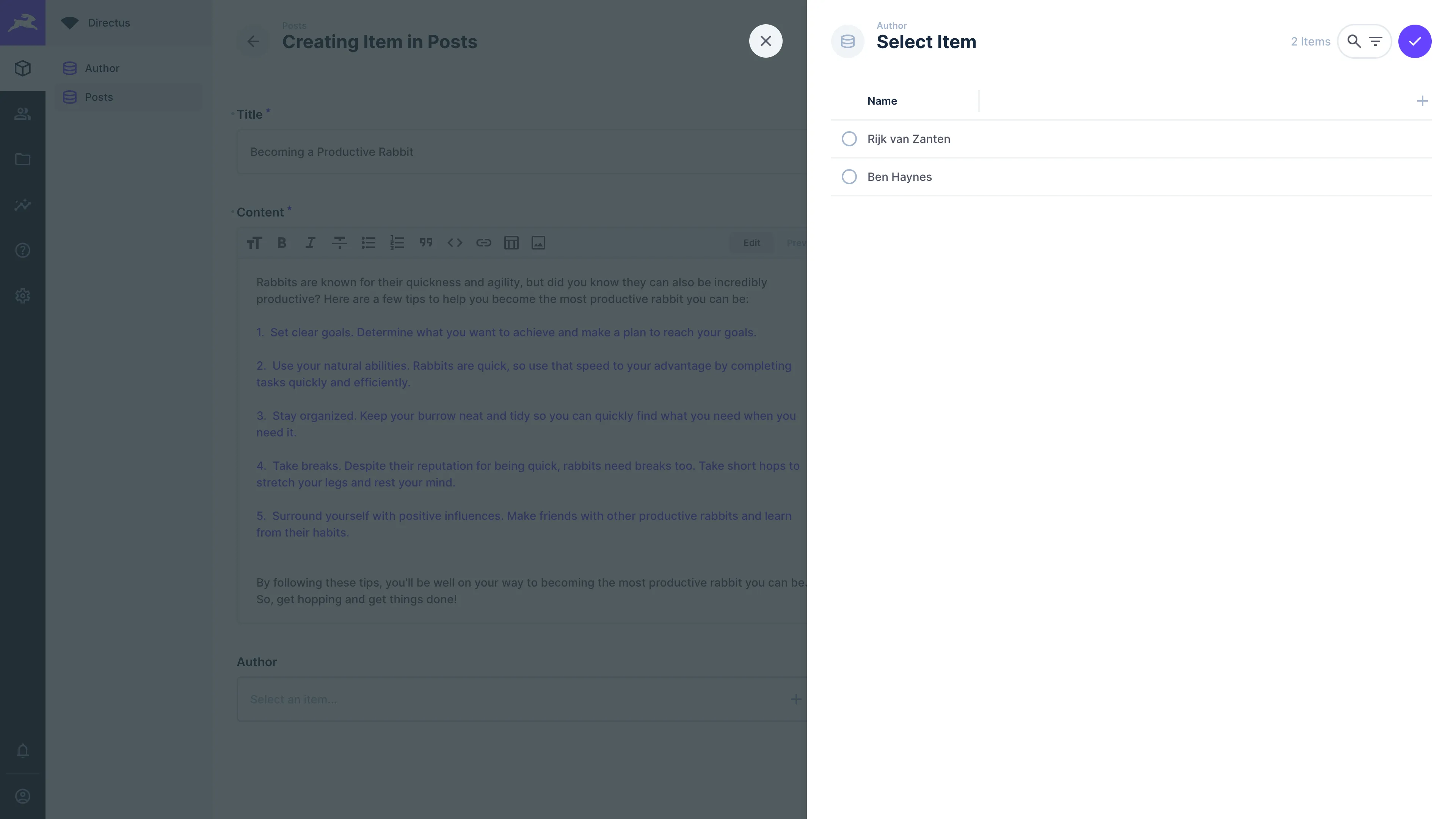Select Rijk van Zanten radio button
Viewport: 1456px width, 819px height.
pos(849,139)
